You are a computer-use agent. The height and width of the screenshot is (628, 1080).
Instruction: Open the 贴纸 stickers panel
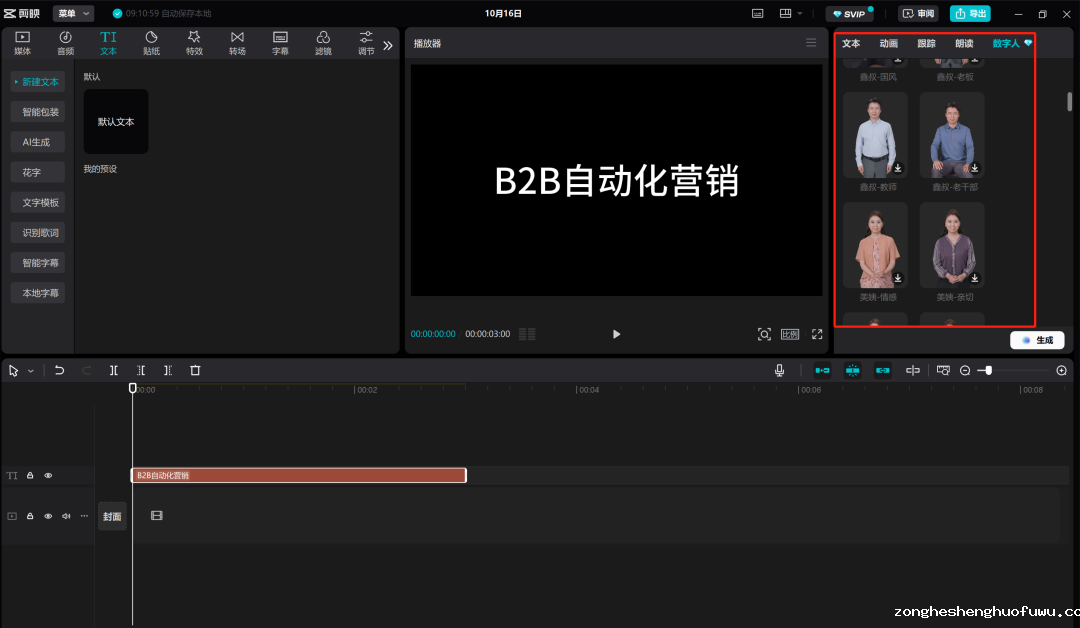[152, 43]
